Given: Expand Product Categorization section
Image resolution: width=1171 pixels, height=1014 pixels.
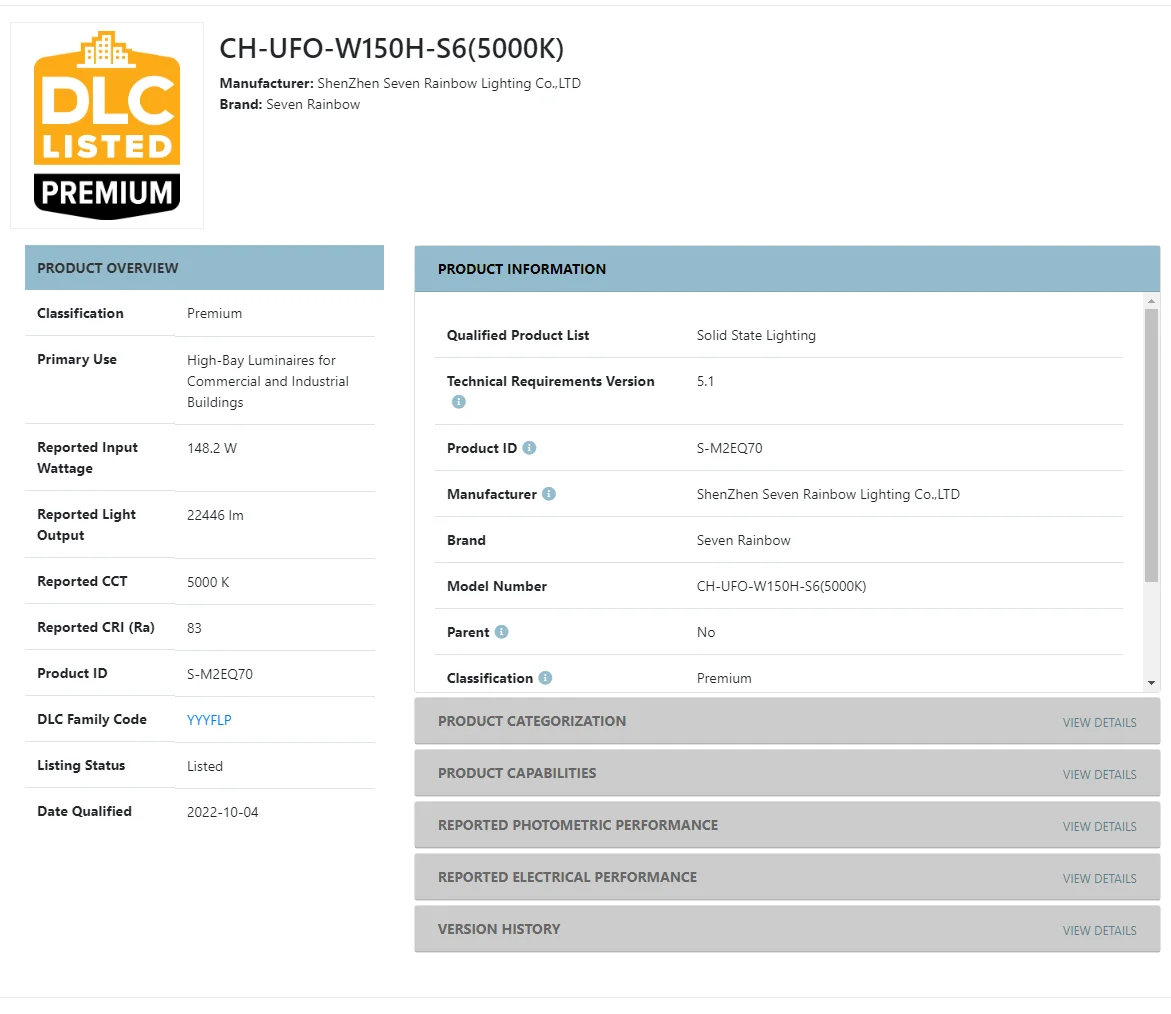Looking at the screenshot, I should coord(787,721).
